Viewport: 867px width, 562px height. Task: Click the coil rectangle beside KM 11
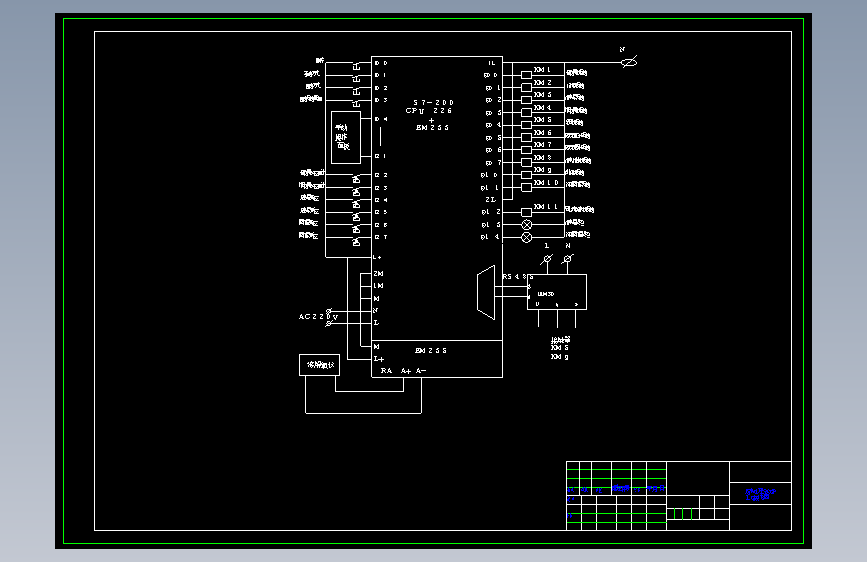click(526, 212)
